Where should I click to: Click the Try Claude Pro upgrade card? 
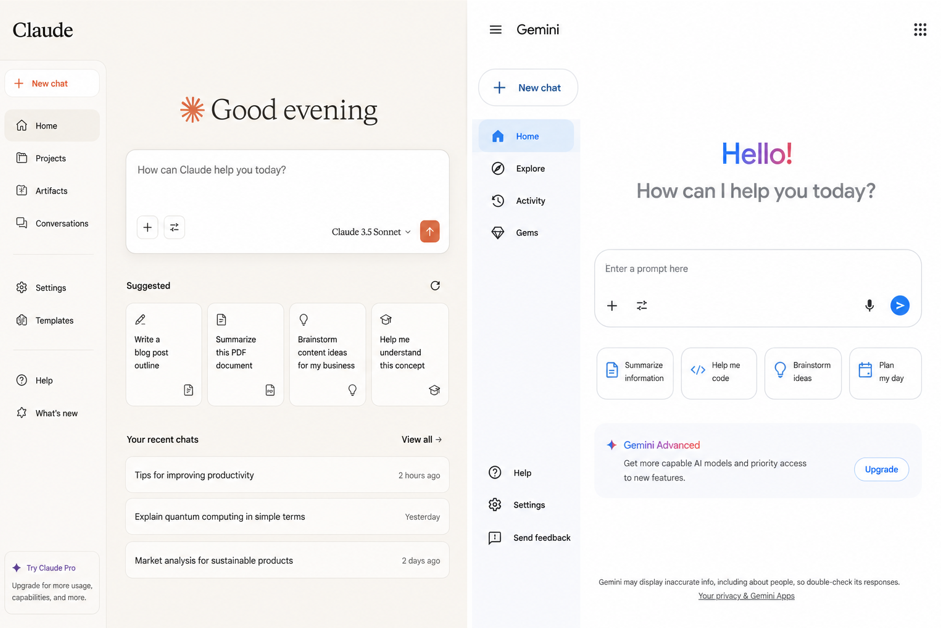pyautogui.click(x=52, y=582)
